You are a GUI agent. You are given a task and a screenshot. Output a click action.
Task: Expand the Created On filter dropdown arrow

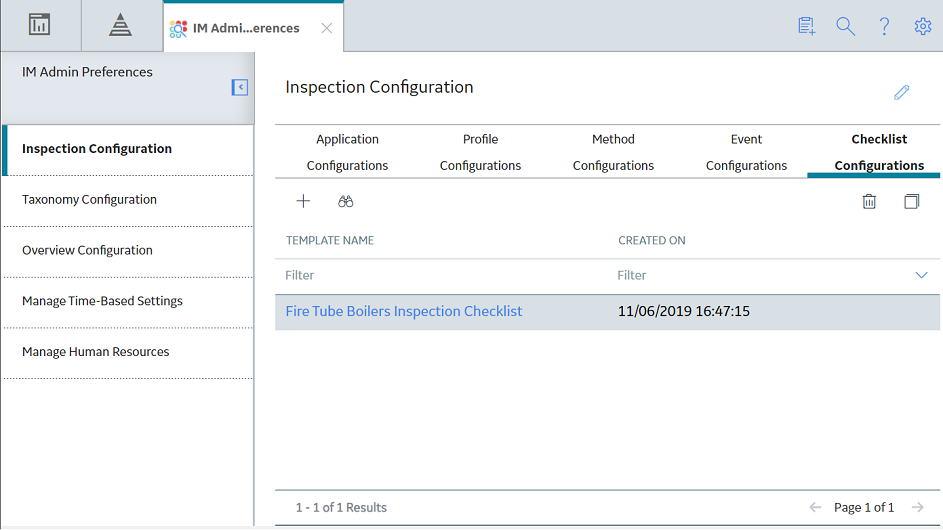pos(921,276)
